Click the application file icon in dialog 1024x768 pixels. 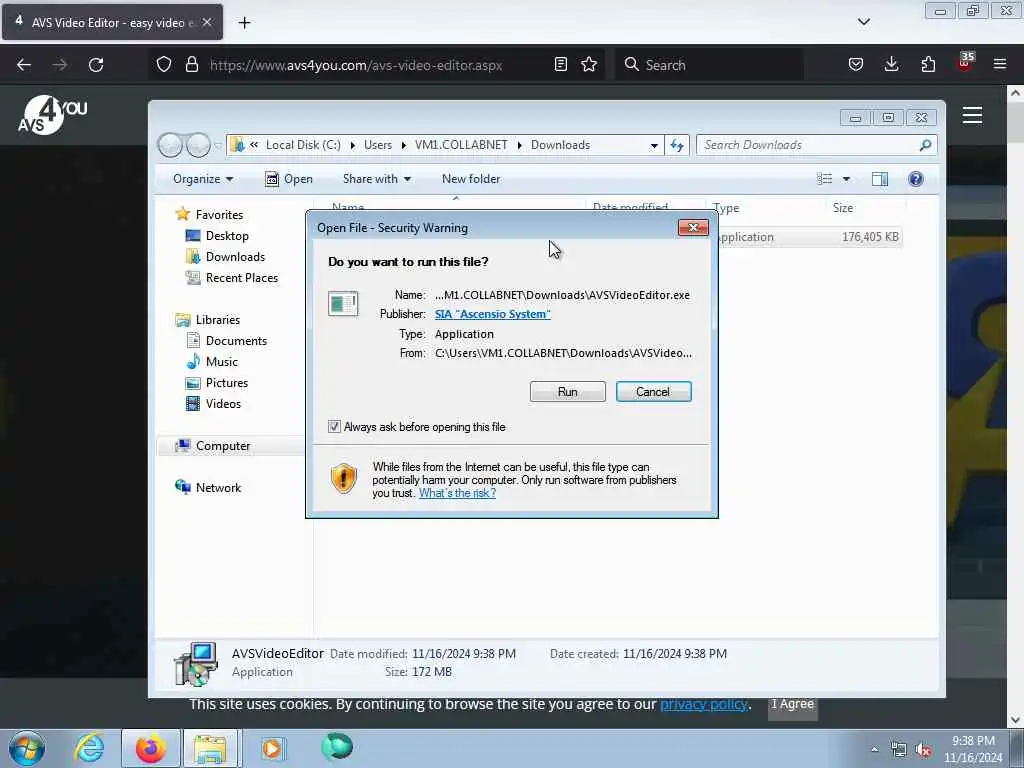click(x=344, y=304)
